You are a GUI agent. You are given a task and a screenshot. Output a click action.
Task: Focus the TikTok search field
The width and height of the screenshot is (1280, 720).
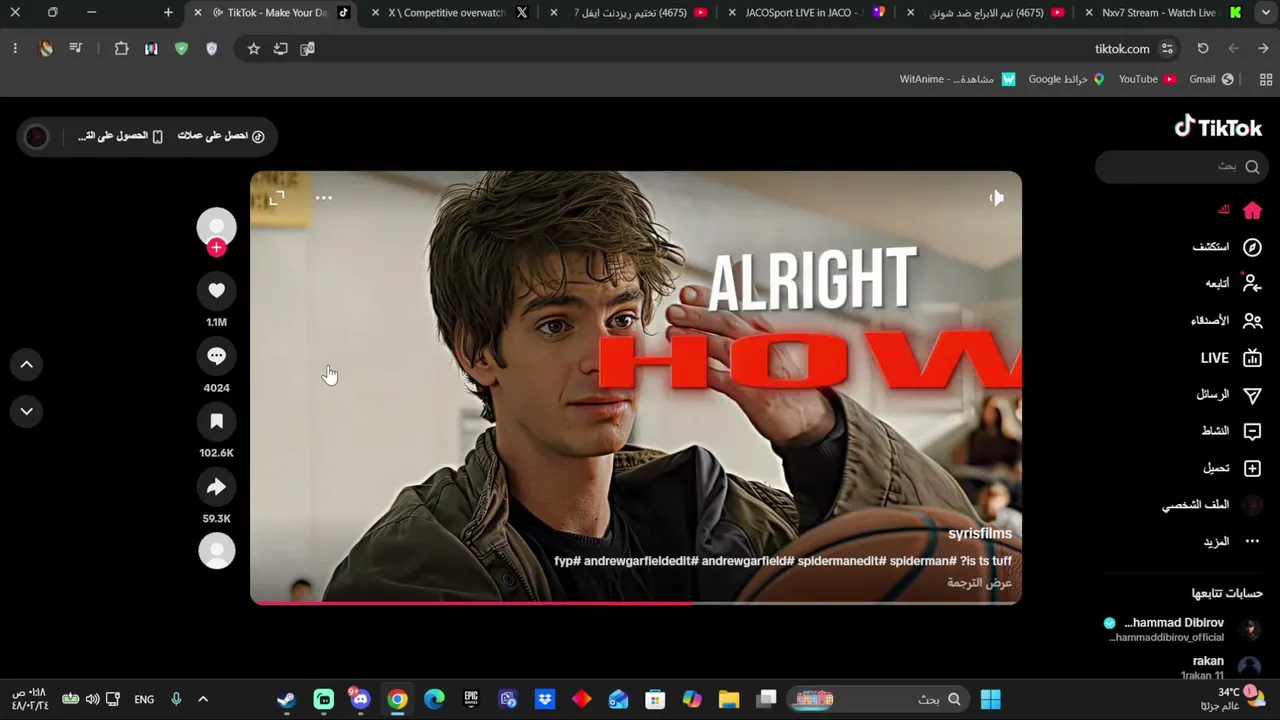coord(1182,167)
